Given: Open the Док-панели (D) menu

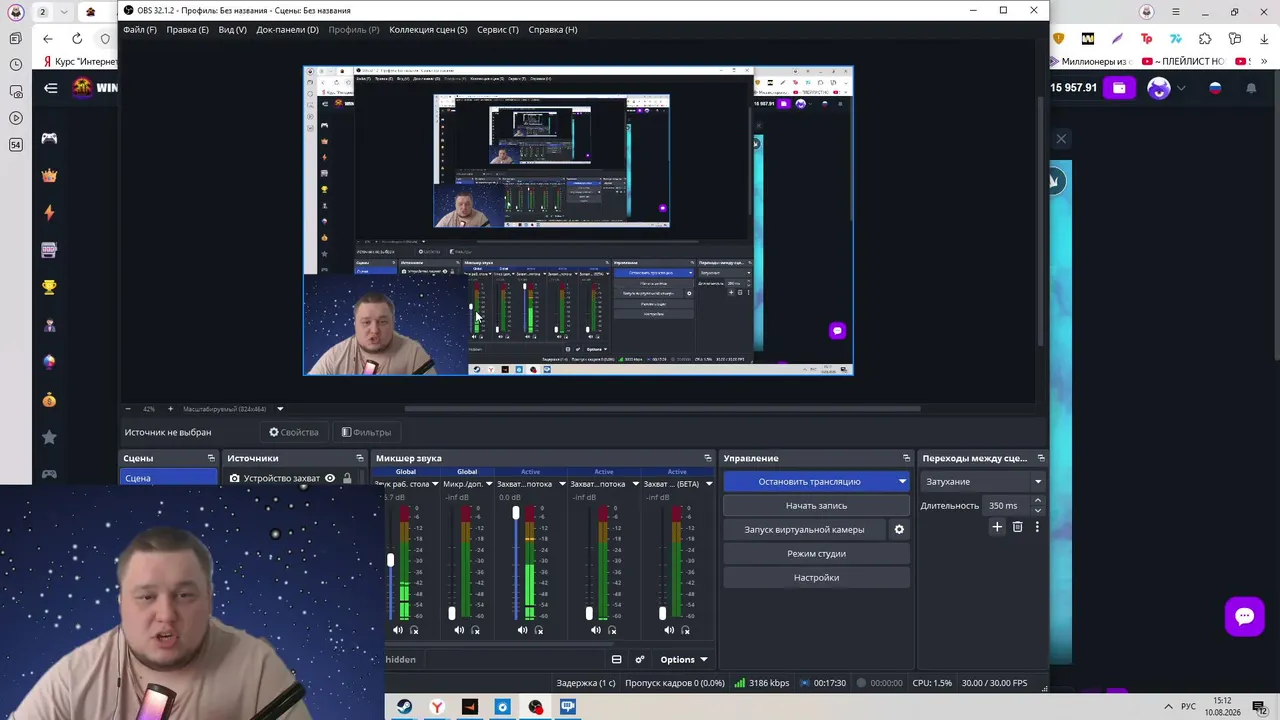Looking at the screenshot, I should 287,30.
